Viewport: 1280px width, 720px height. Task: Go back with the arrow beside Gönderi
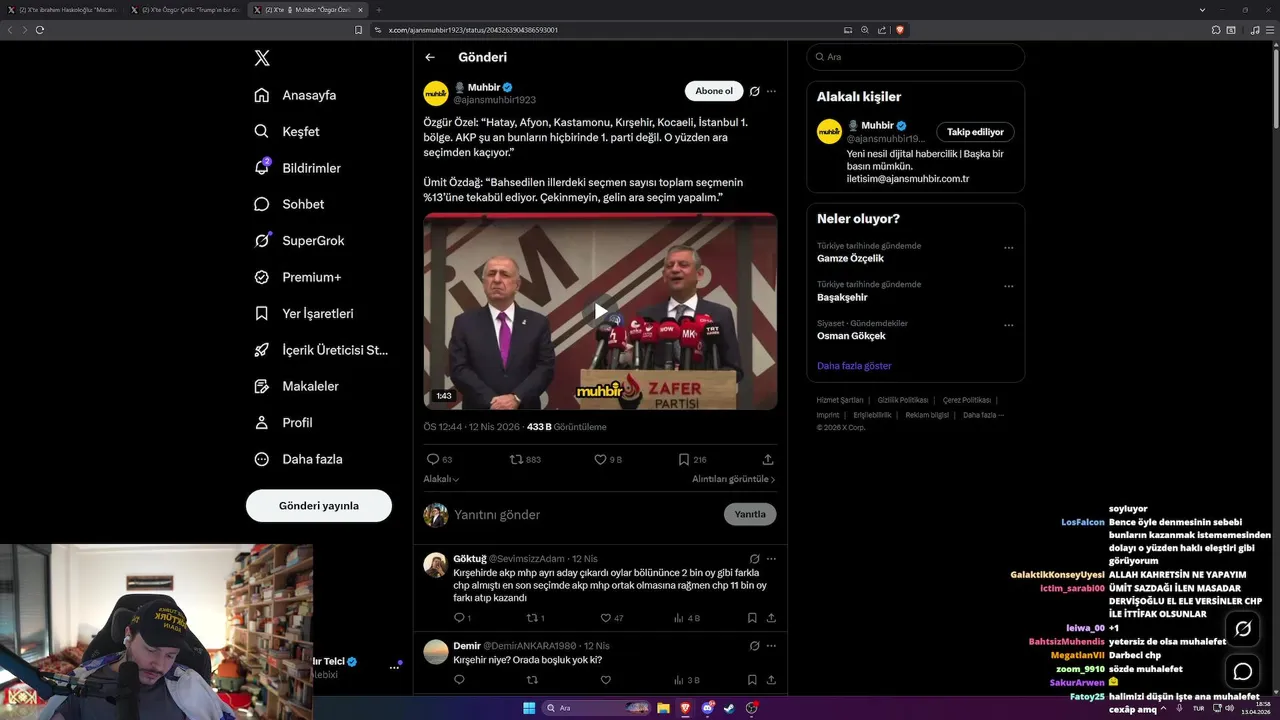tap(430, 57)
